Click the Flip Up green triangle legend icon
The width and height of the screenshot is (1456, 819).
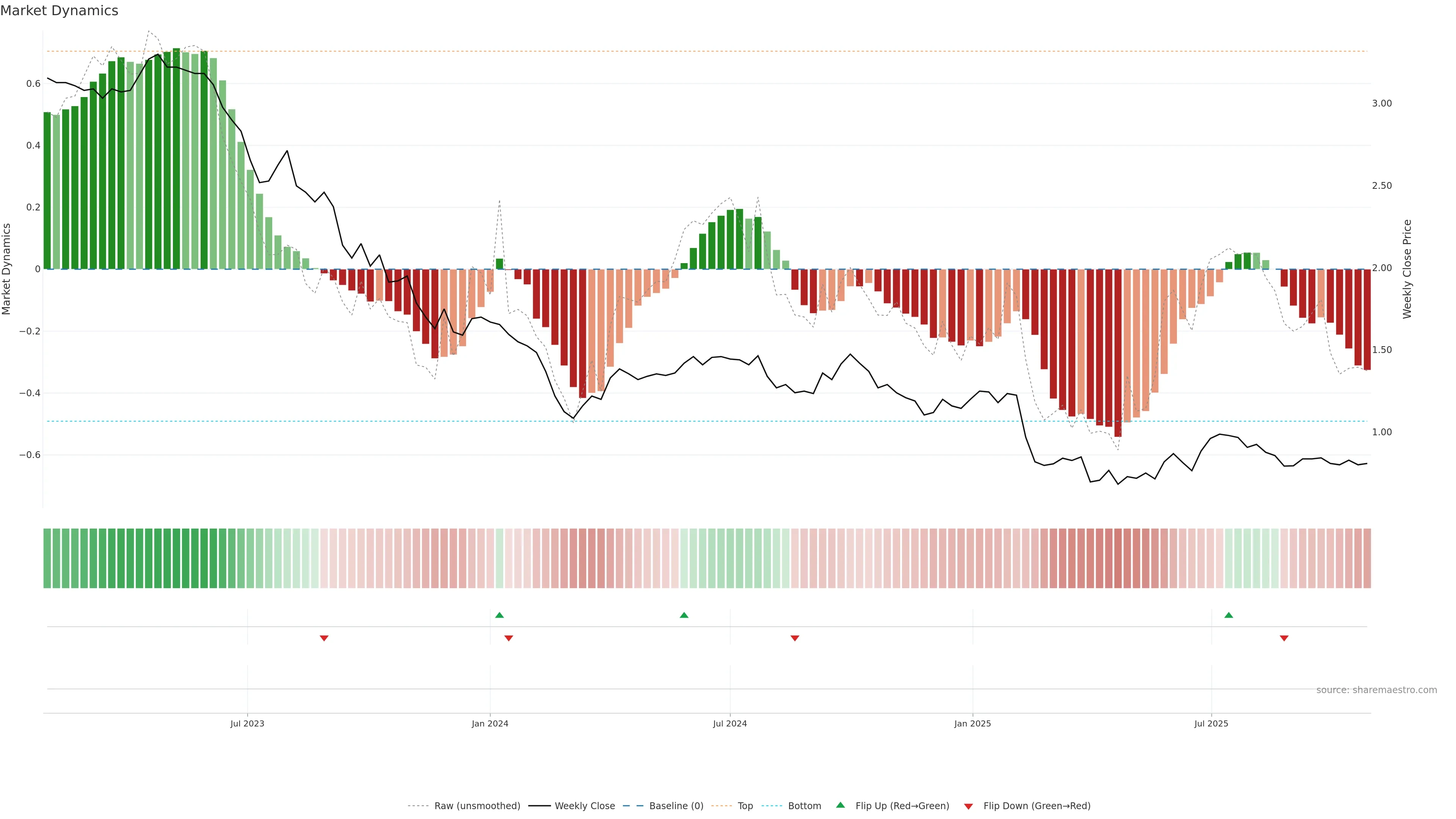point(841,805)
